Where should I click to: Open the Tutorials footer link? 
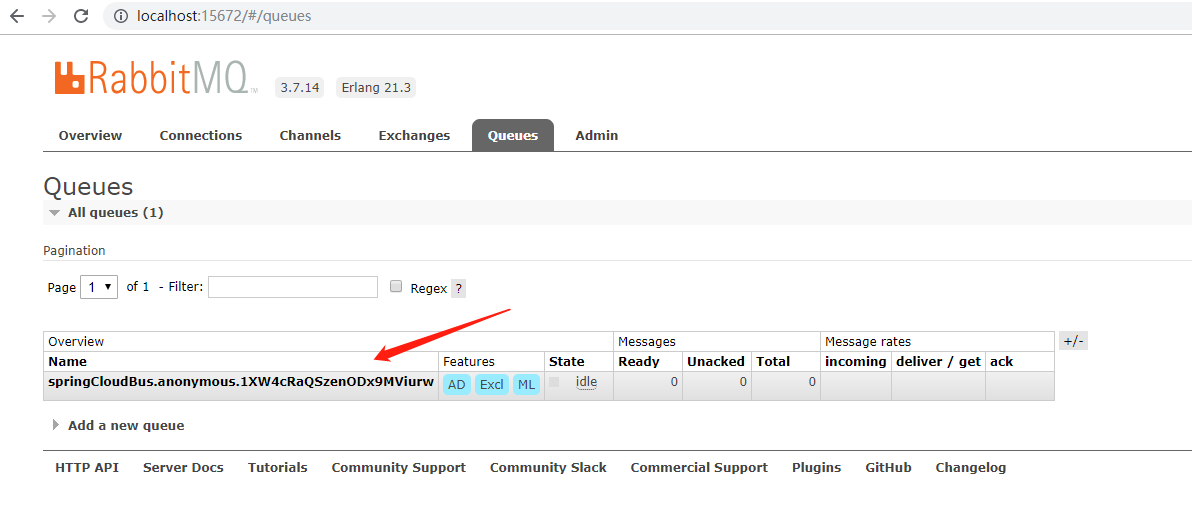click(x=277, y=468)
